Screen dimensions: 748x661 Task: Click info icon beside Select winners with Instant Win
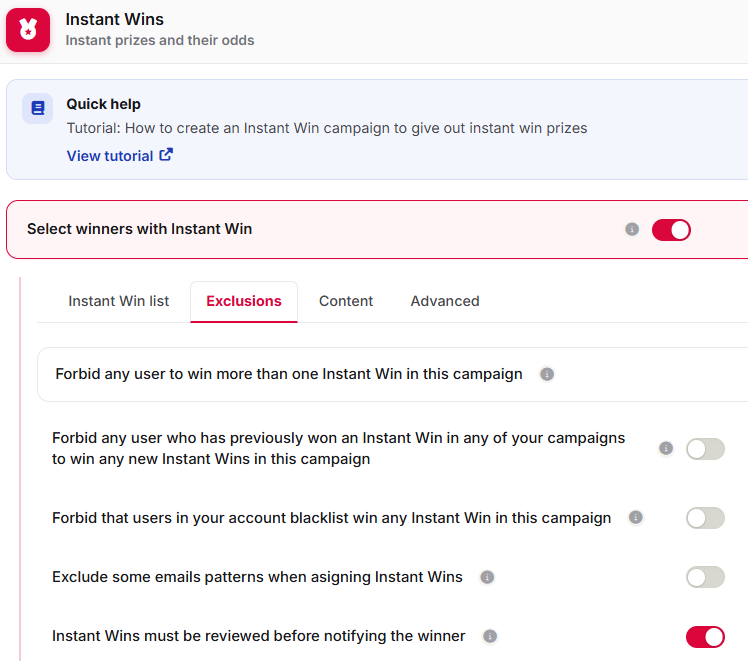632,229
